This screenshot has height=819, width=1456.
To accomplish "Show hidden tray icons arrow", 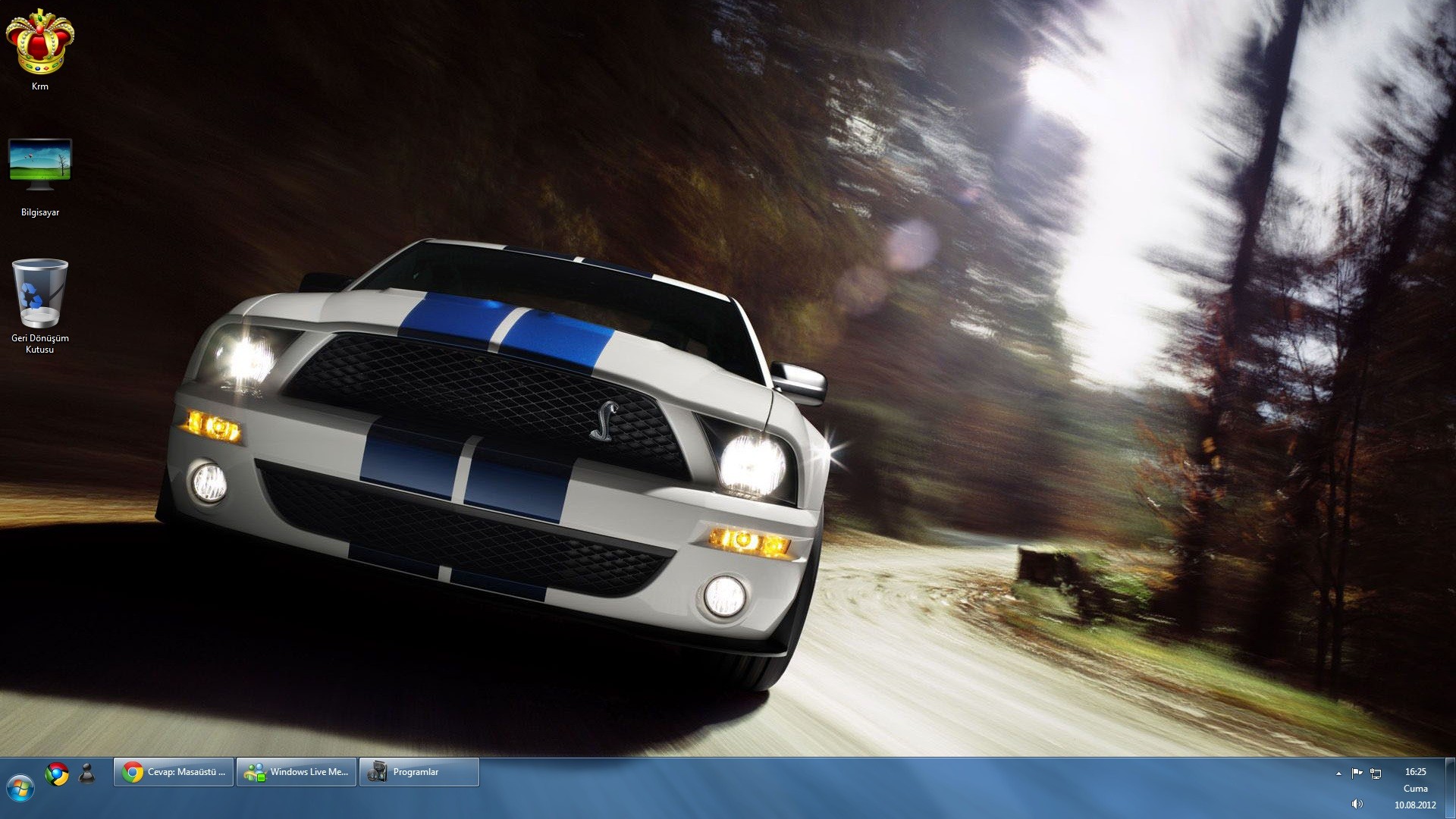I will tap(1338, 773).
